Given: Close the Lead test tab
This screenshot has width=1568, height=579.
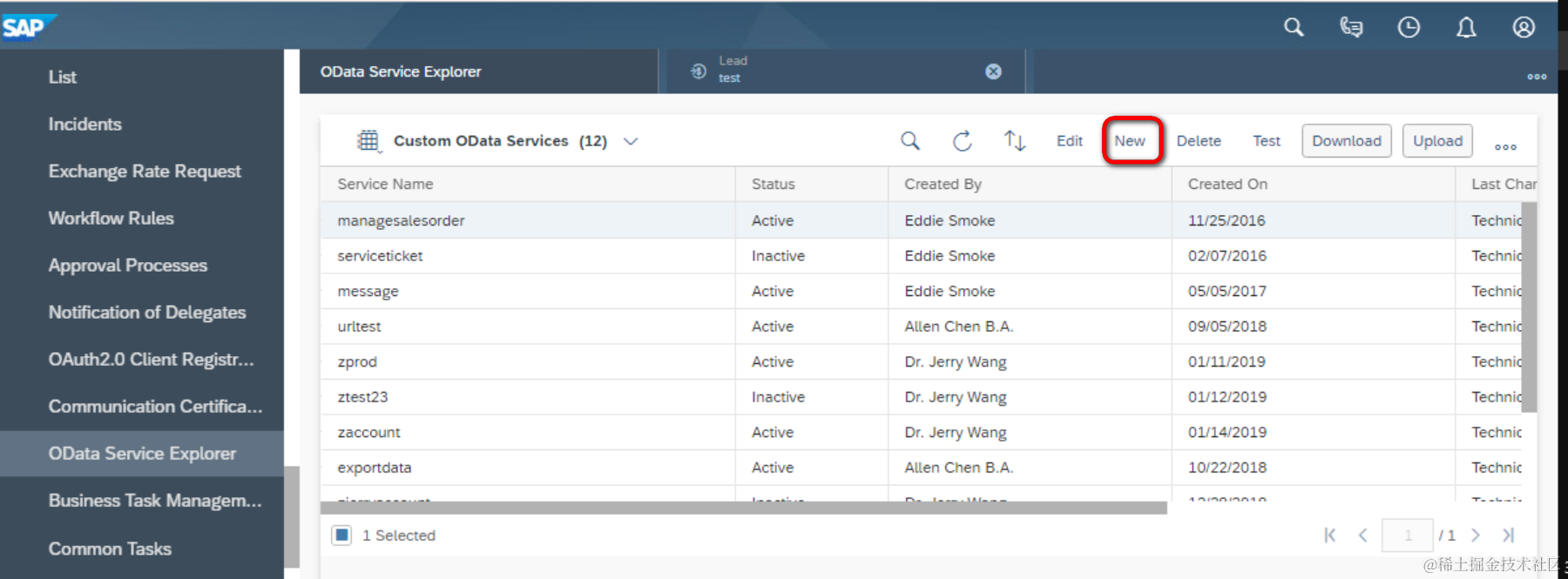Looking at the screenshot, I should click(993, 71).
